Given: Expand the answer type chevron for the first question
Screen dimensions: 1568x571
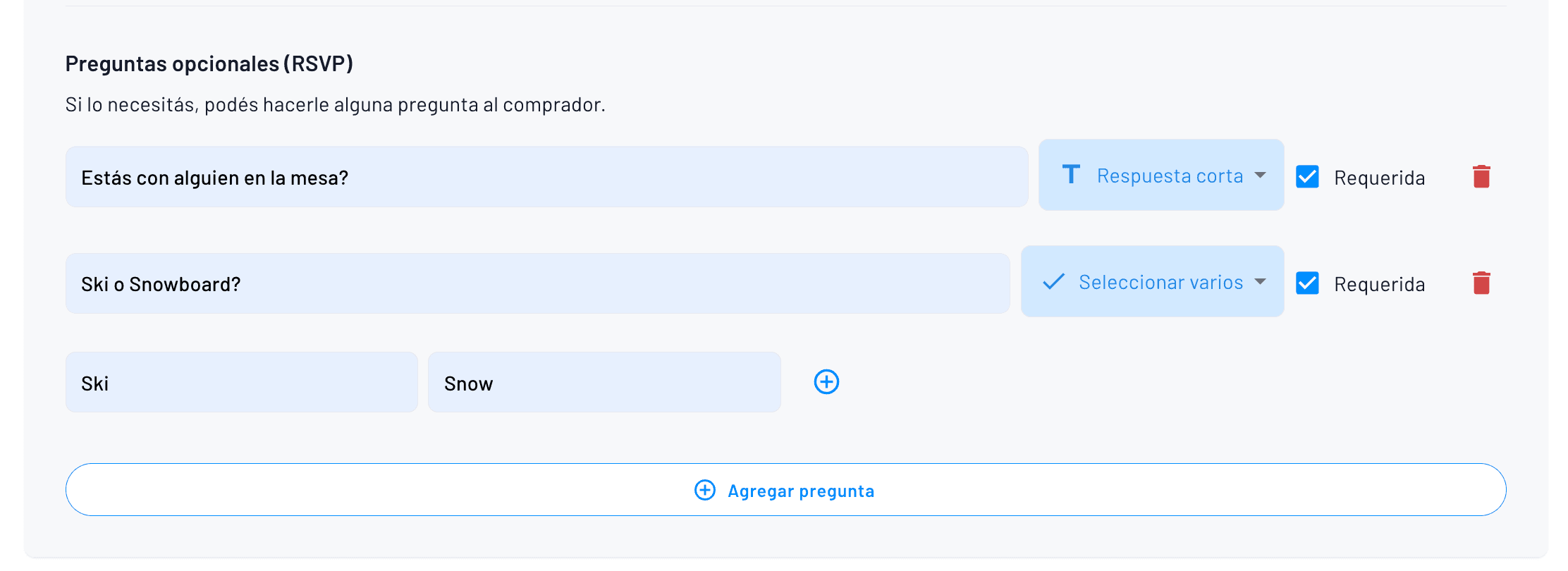Looking at the screenshot, I should [x=1261, y=176].
